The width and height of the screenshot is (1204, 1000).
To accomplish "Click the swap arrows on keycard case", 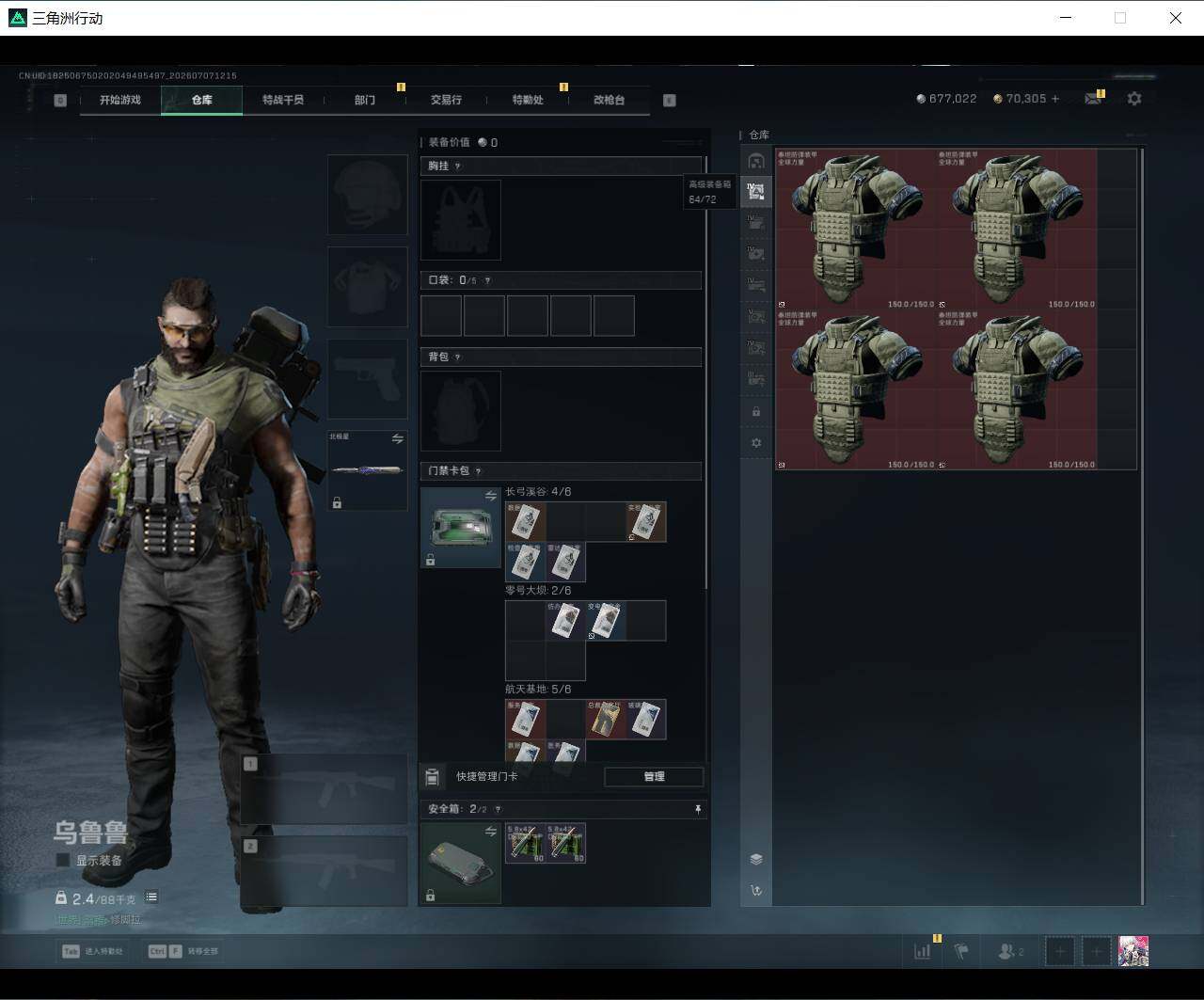I will pyautogui.click(x=490, y=497).
